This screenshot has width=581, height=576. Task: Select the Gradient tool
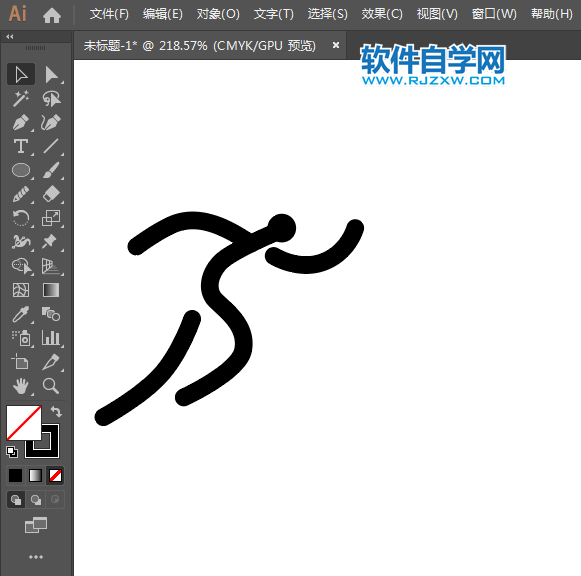(x=51, y=290)
